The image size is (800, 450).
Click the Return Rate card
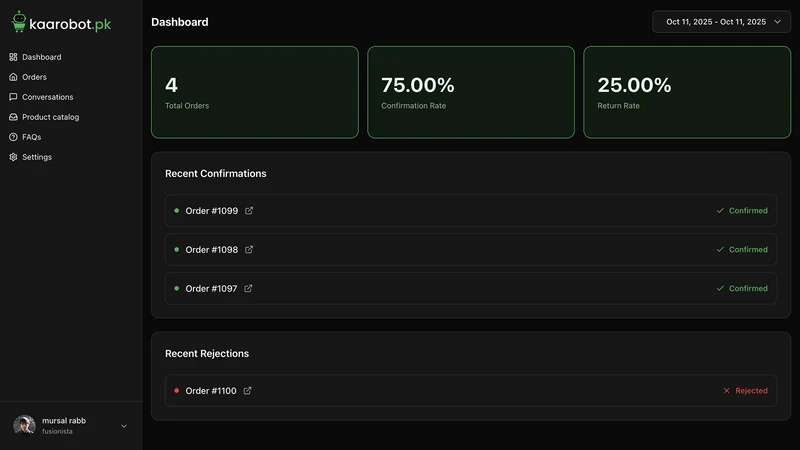click(687, 92)
